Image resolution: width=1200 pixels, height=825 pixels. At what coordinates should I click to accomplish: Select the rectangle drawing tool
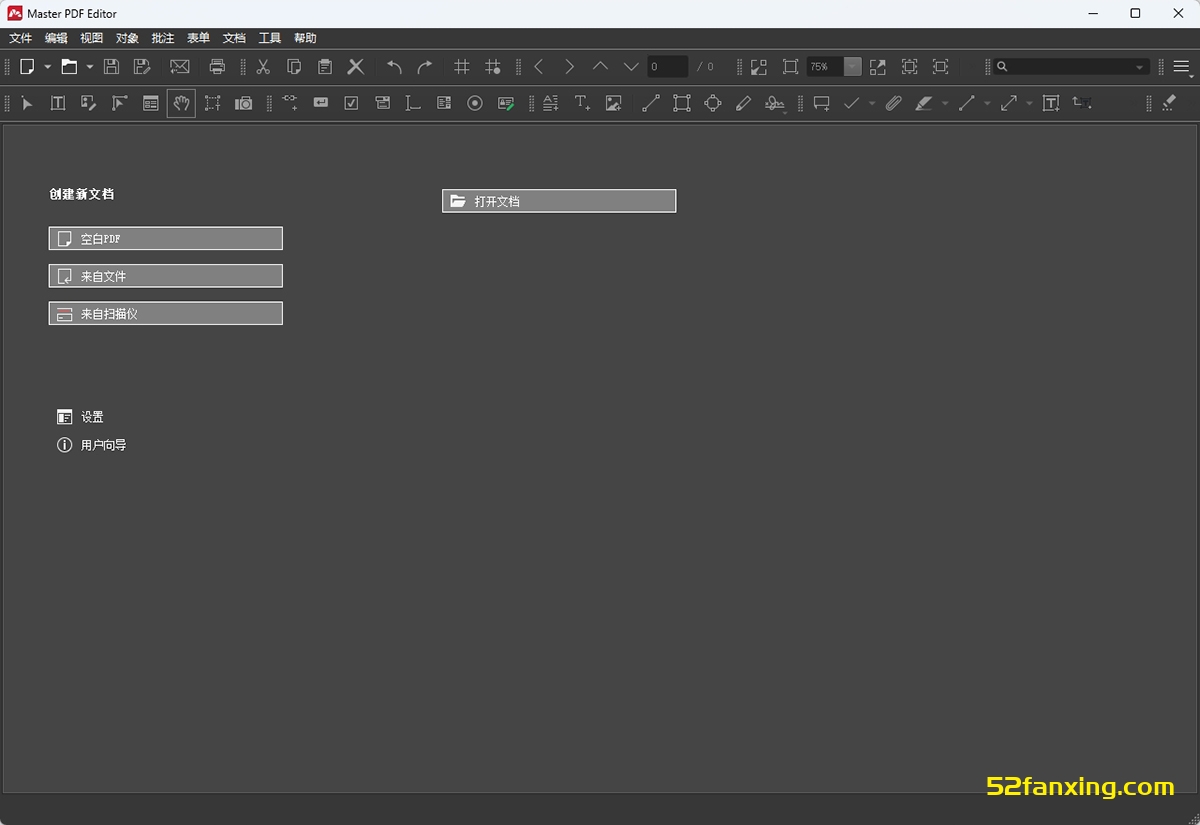tap(682, 103)
